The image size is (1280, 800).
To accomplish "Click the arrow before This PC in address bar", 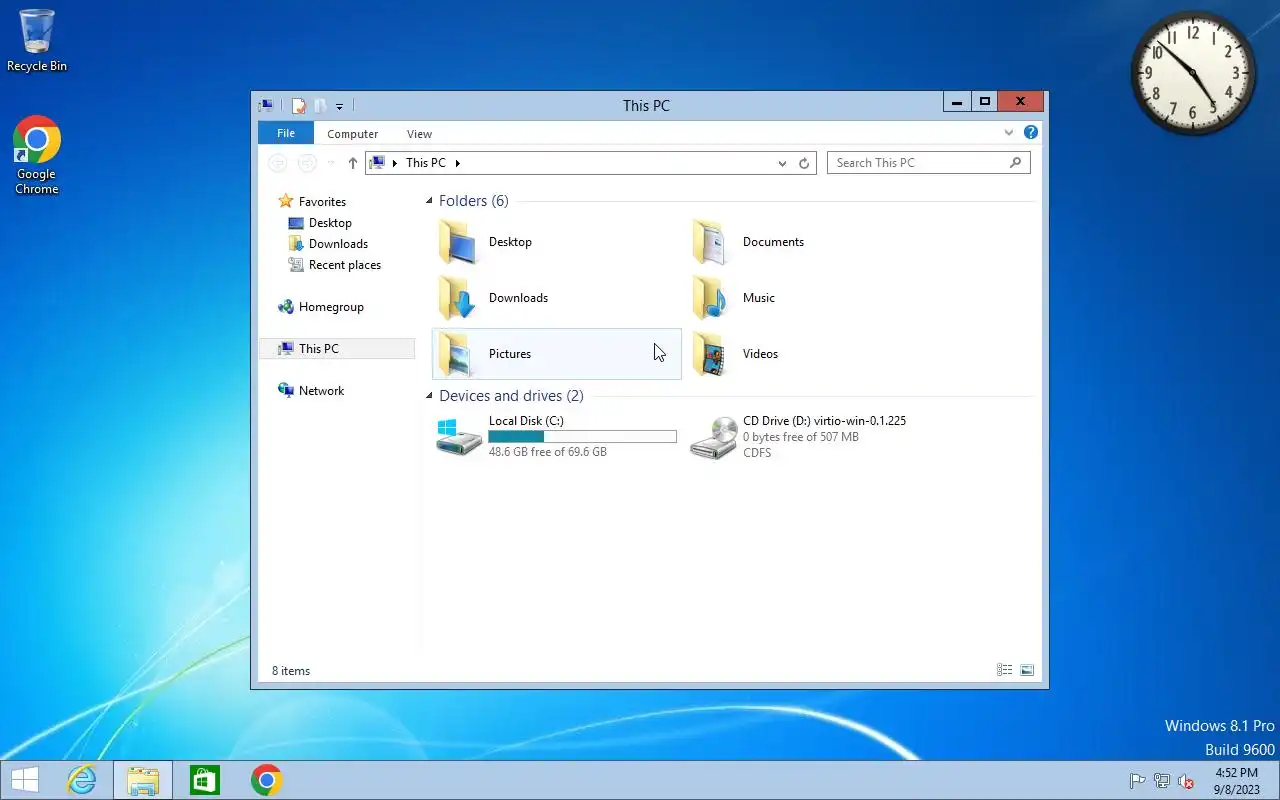I will 395,163.
